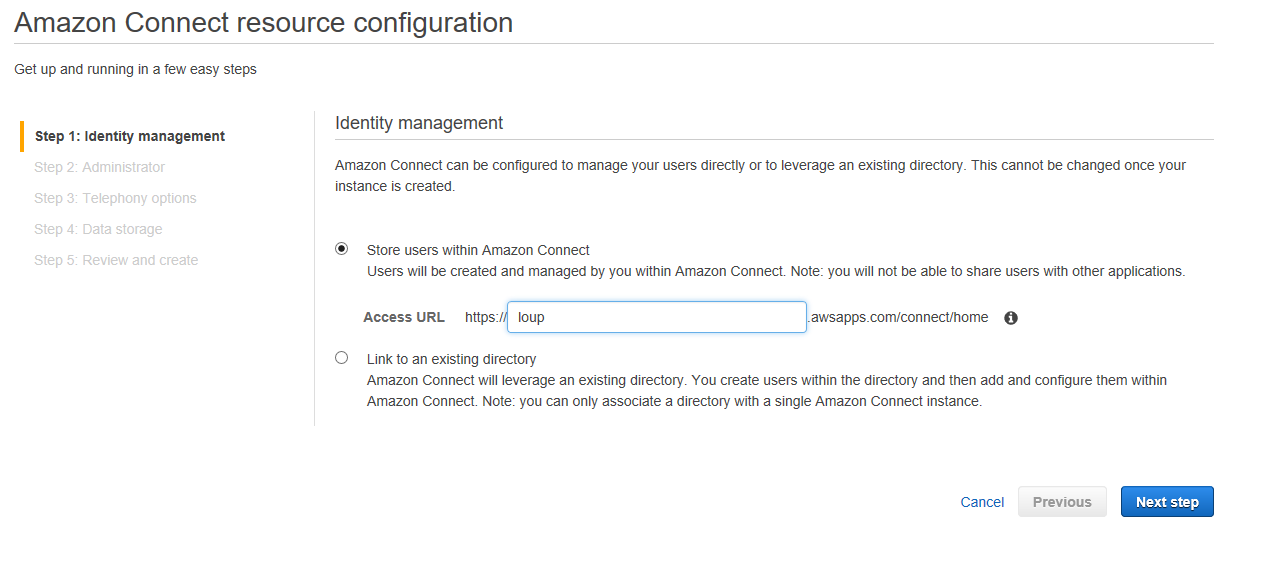Click the Identity management section heading
Screen dimensions: 1286x562
coord(419,123)
